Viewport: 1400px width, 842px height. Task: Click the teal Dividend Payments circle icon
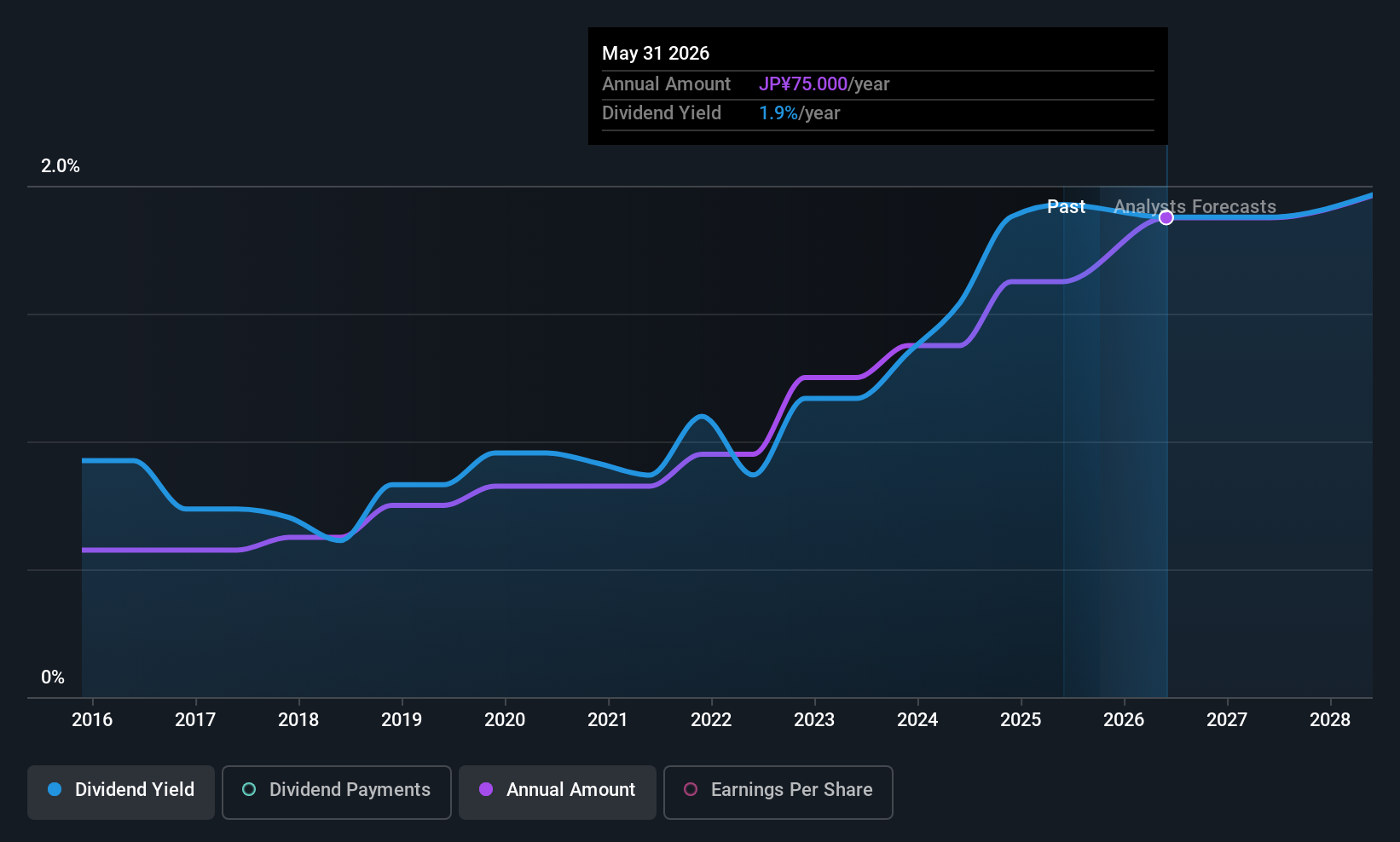248,789
